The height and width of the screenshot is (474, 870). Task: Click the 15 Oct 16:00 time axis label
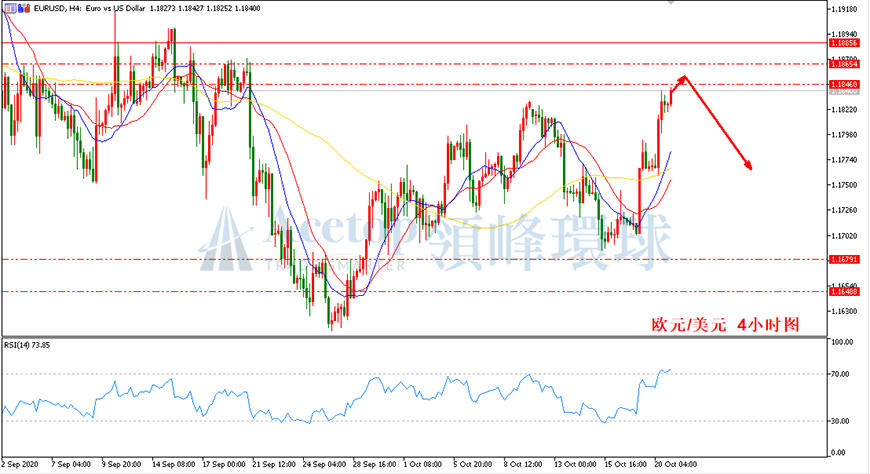[x=625, y=464]
